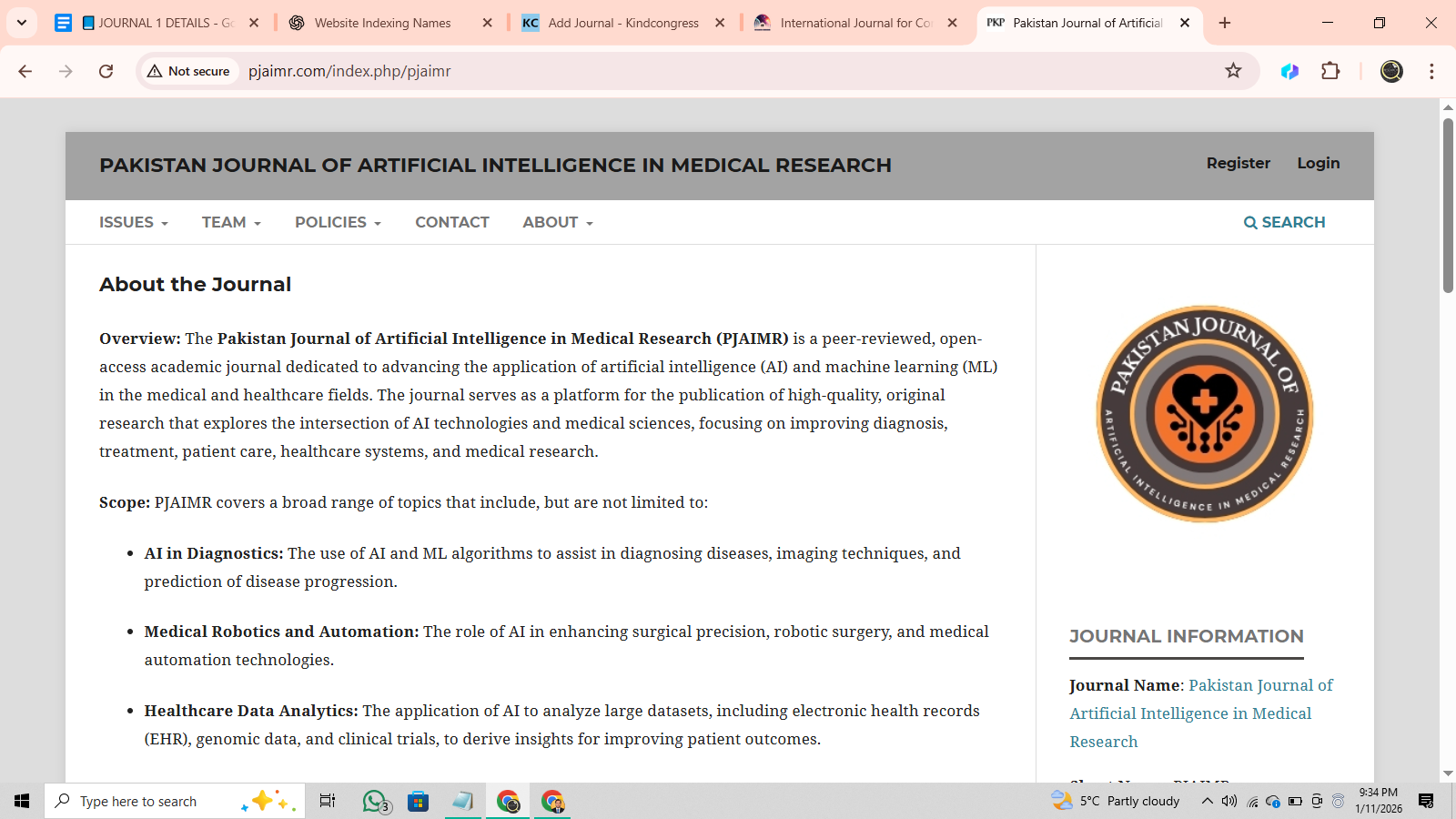Click the address bar URL field
This screenshot has width=1456, height=819.
coord(637,71)
